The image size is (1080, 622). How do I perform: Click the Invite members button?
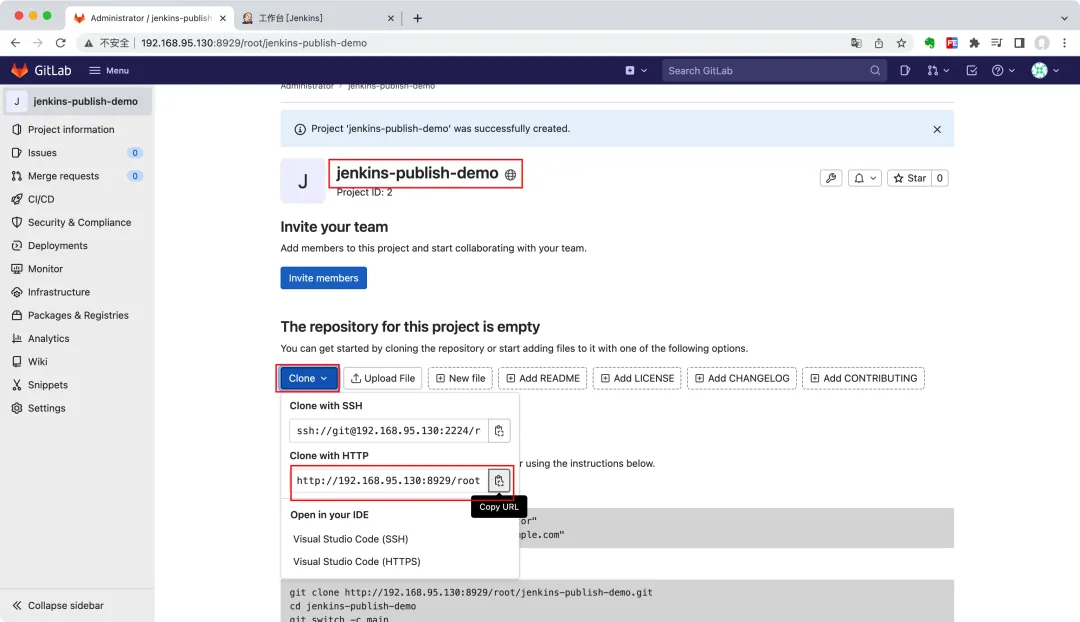323,278
